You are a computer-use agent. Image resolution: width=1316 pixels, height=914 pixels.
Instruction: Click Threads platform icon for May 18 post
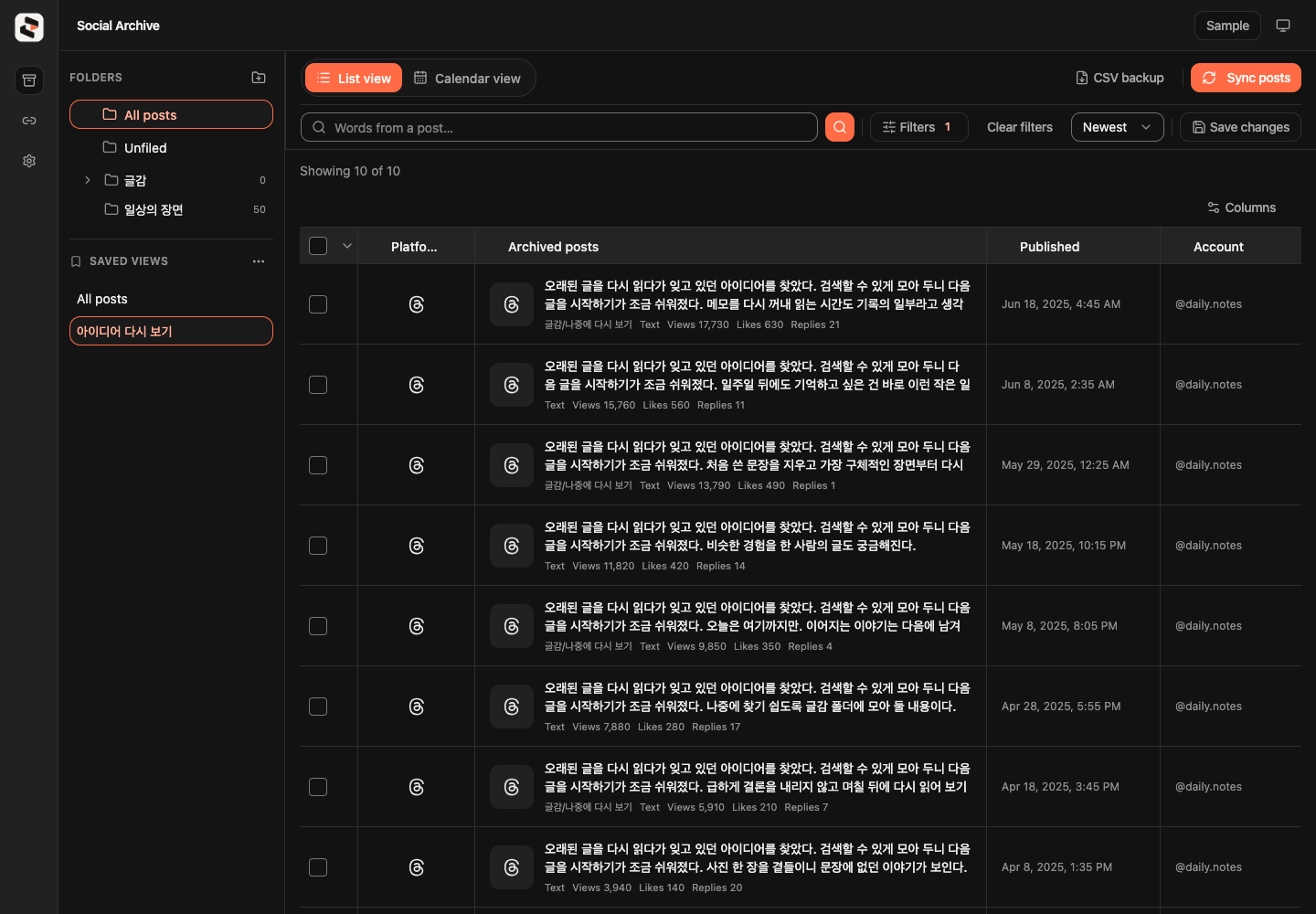(x=417, y=546)
